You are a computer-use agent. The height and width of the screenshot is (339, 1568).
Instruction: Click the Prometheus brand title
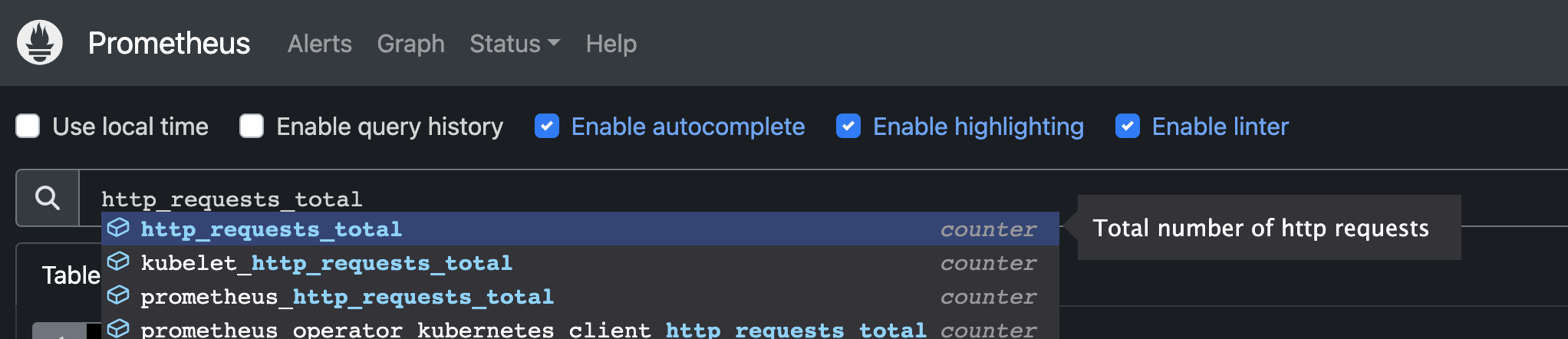[169, 44]
